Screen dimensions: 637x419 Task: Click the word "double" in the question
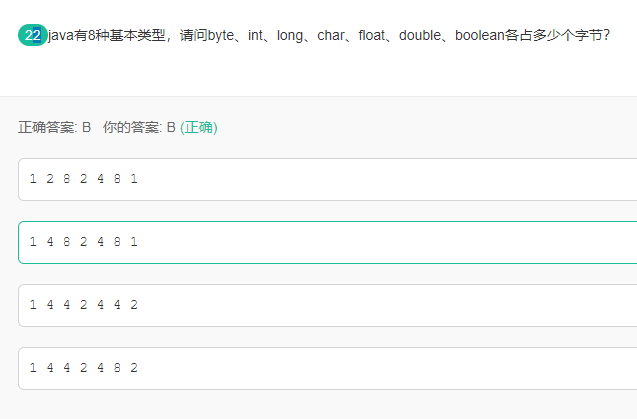[x=420, y=36]
